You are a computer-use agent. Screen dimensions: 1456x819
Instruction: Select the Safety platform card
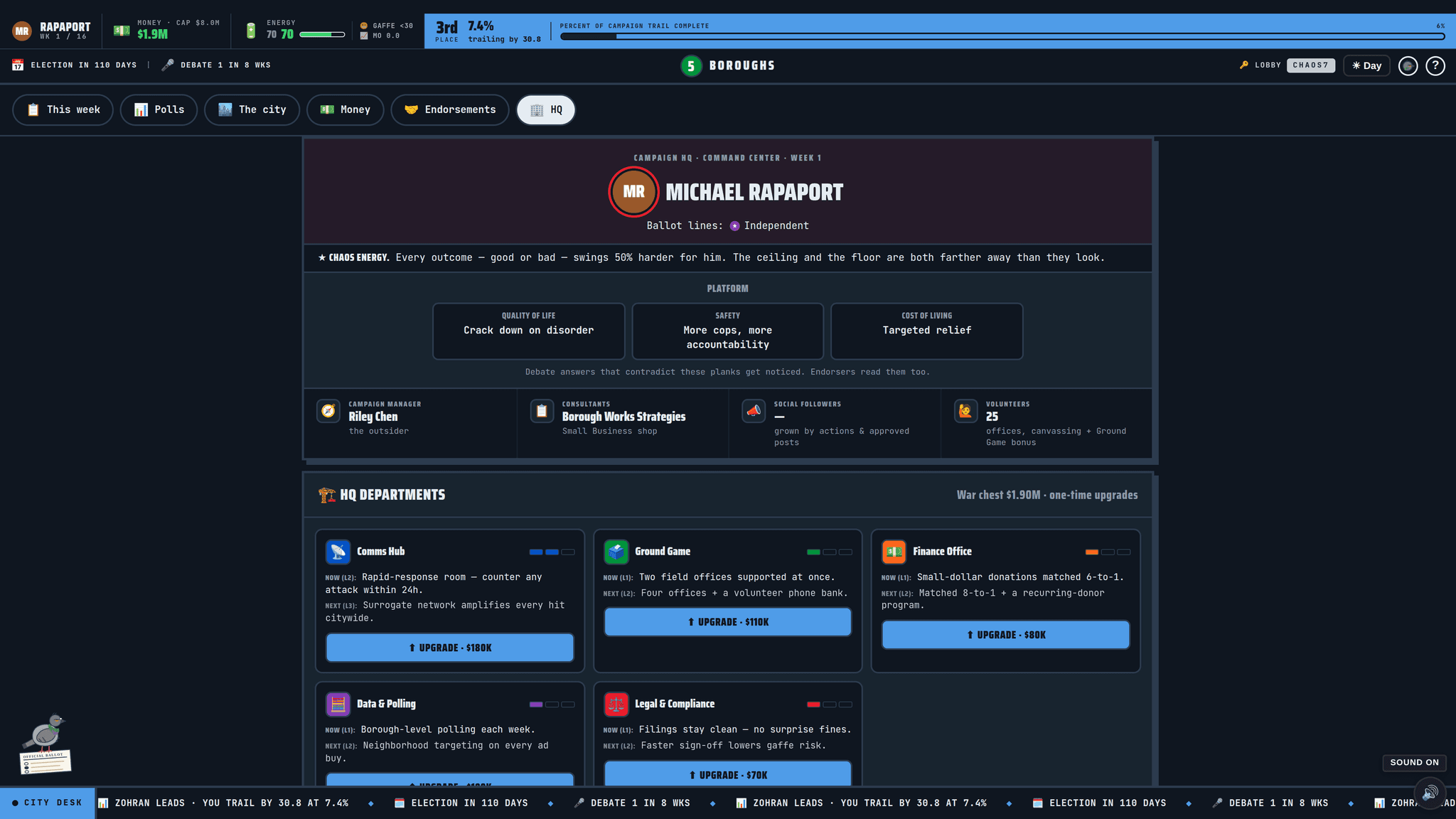[x=727, y=331]
